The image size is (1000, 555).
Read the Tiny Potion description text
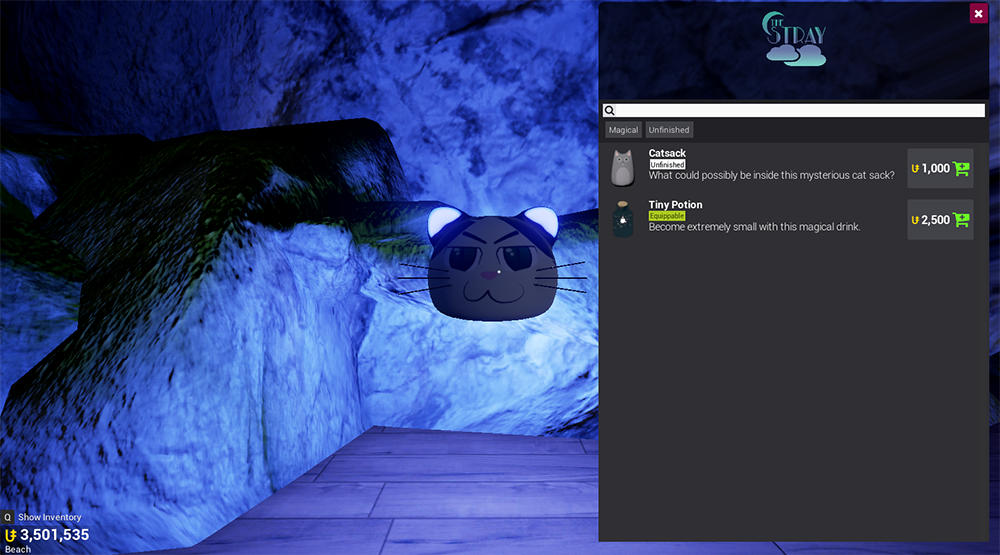click(754, 226)
